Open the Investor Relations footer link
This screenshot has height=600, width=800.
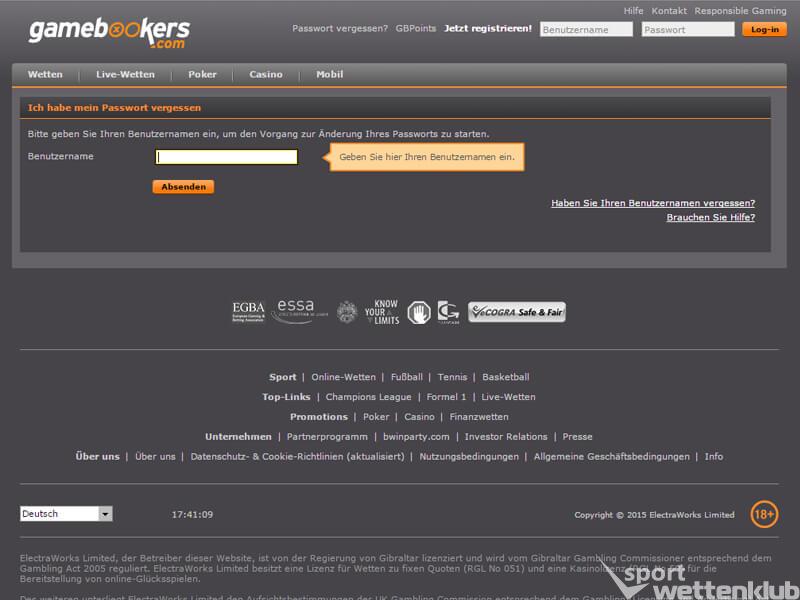506,437
